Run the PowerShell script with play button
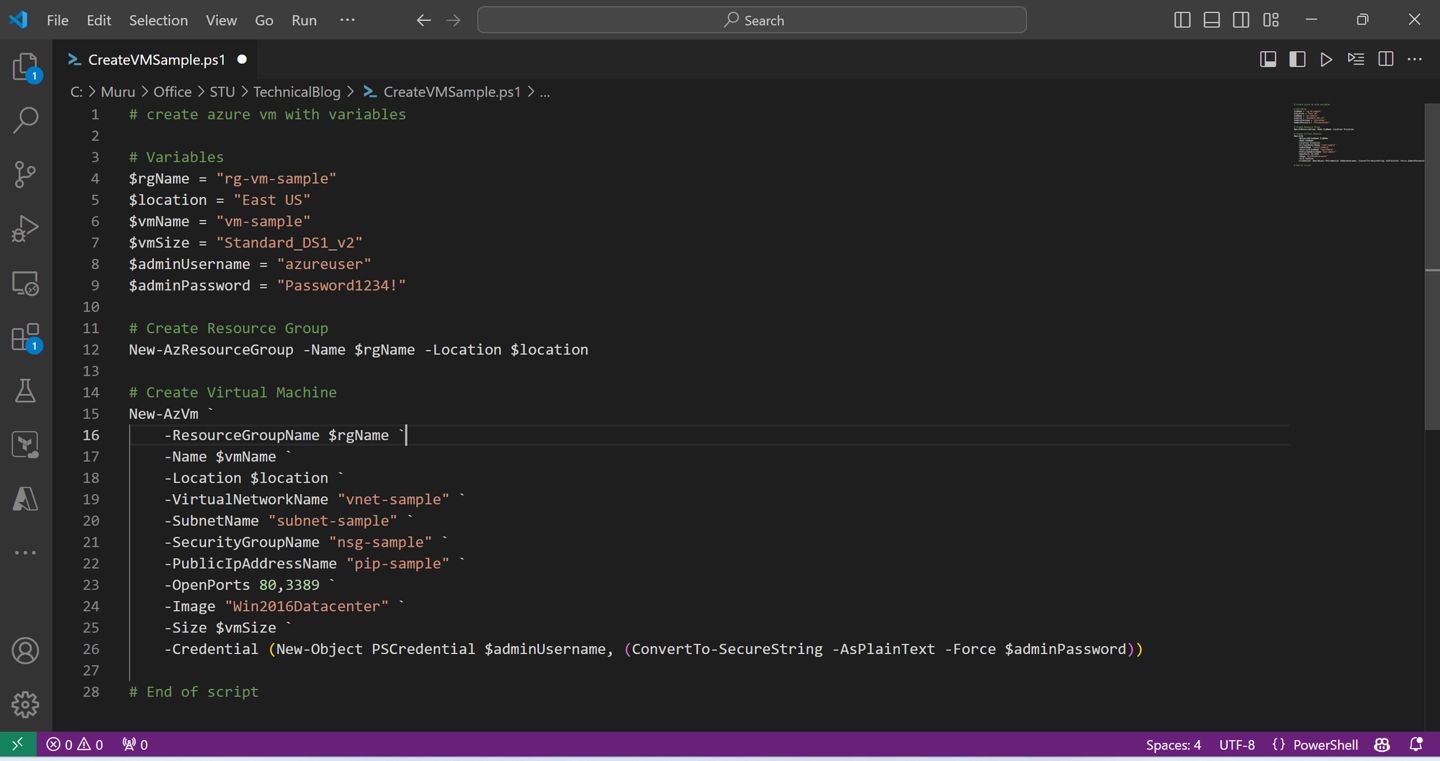The image size is (1440, 761). (1326, 60)
